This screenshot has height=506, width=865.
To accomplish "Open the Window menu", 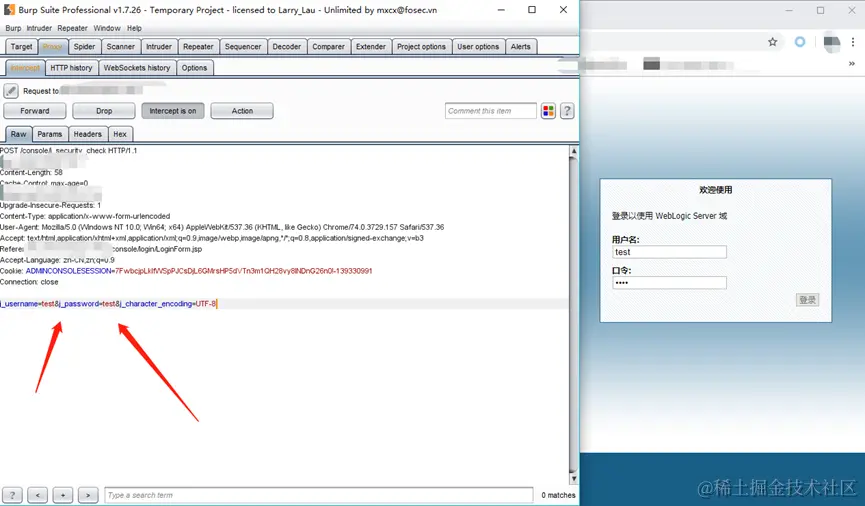I will 107,28.
